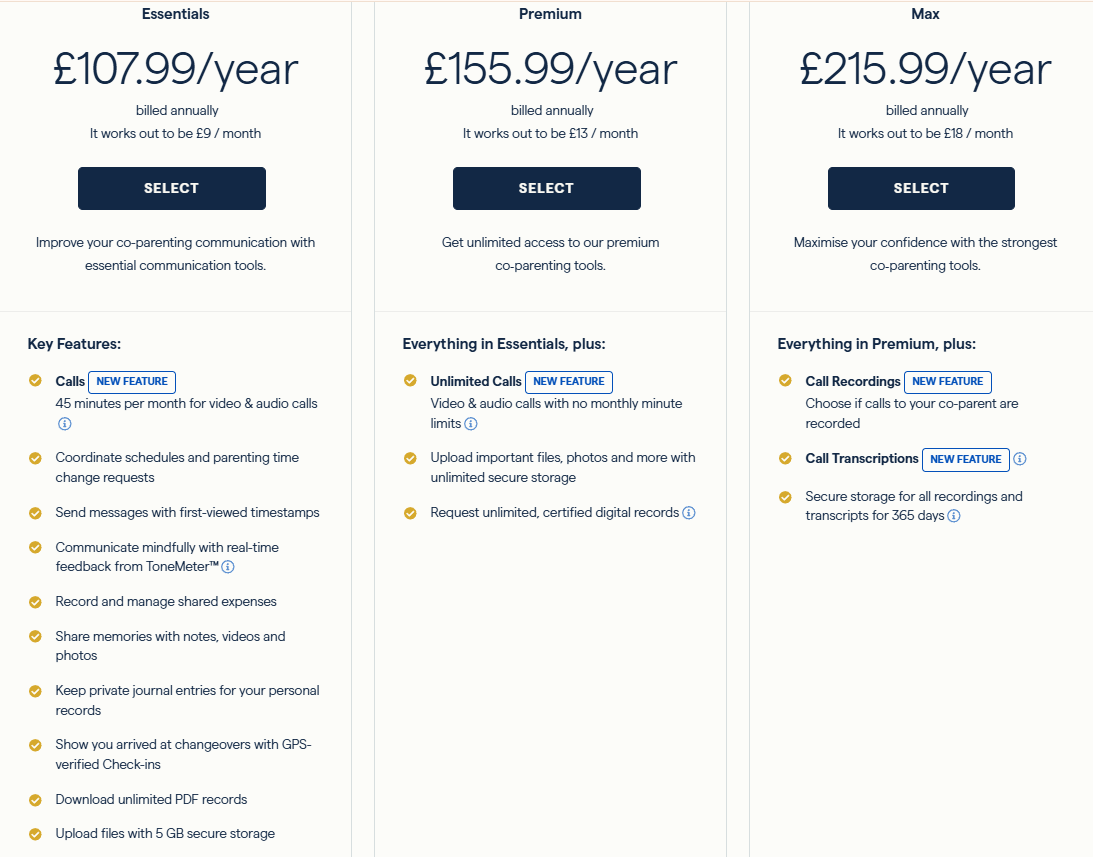Click checkmark by Download unlimited PDF records
1093x857 pixels.
tap(35, 800)
